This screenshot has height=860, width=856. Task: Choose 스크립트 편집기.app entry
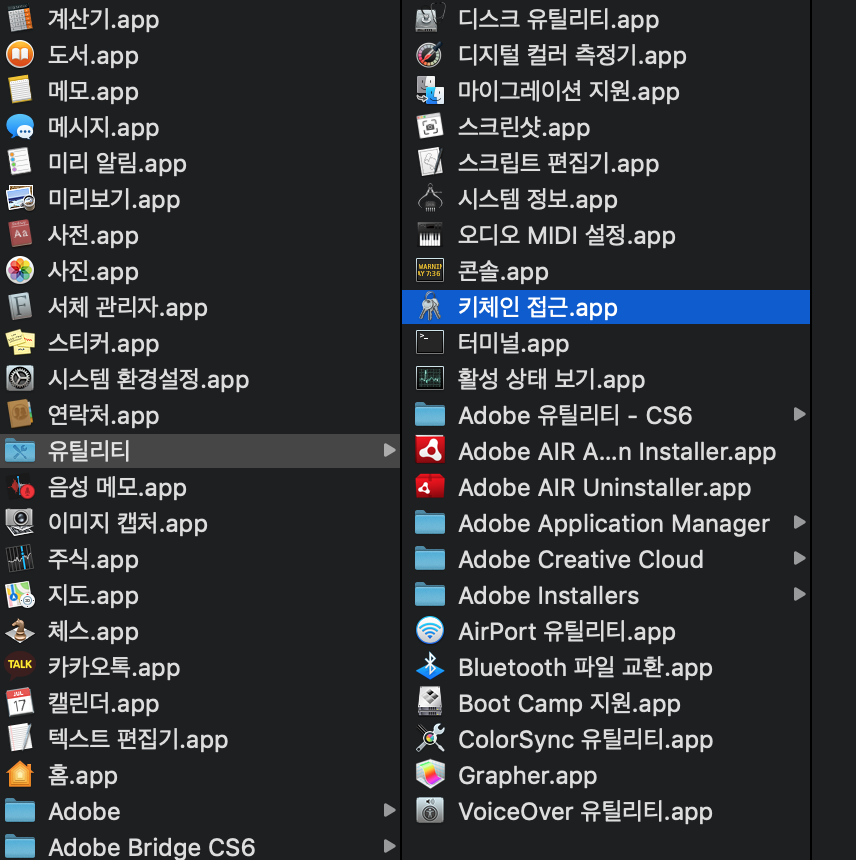(605, 162)
